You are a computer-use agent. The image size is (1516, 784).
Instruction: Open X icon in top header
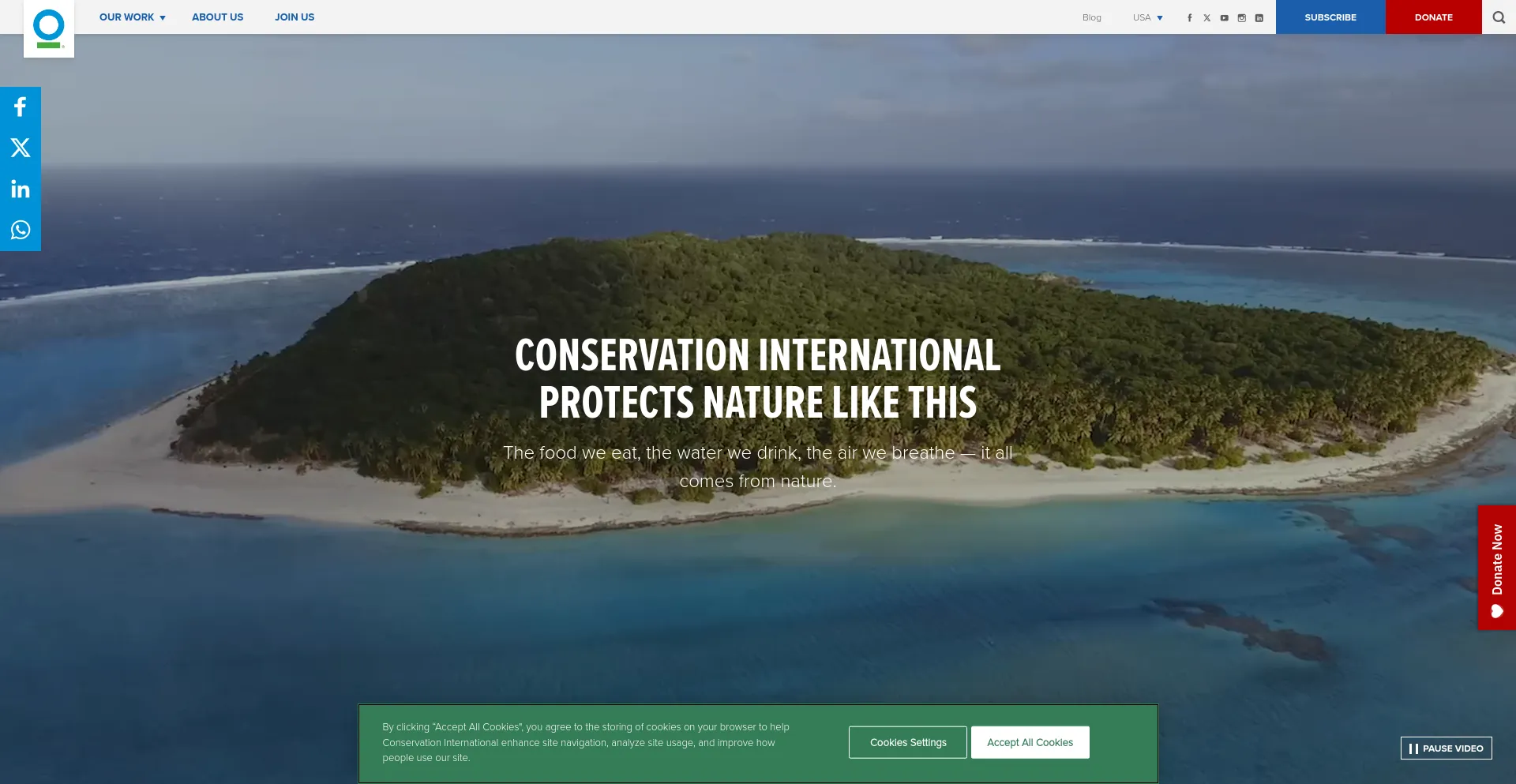point(1206,17)
